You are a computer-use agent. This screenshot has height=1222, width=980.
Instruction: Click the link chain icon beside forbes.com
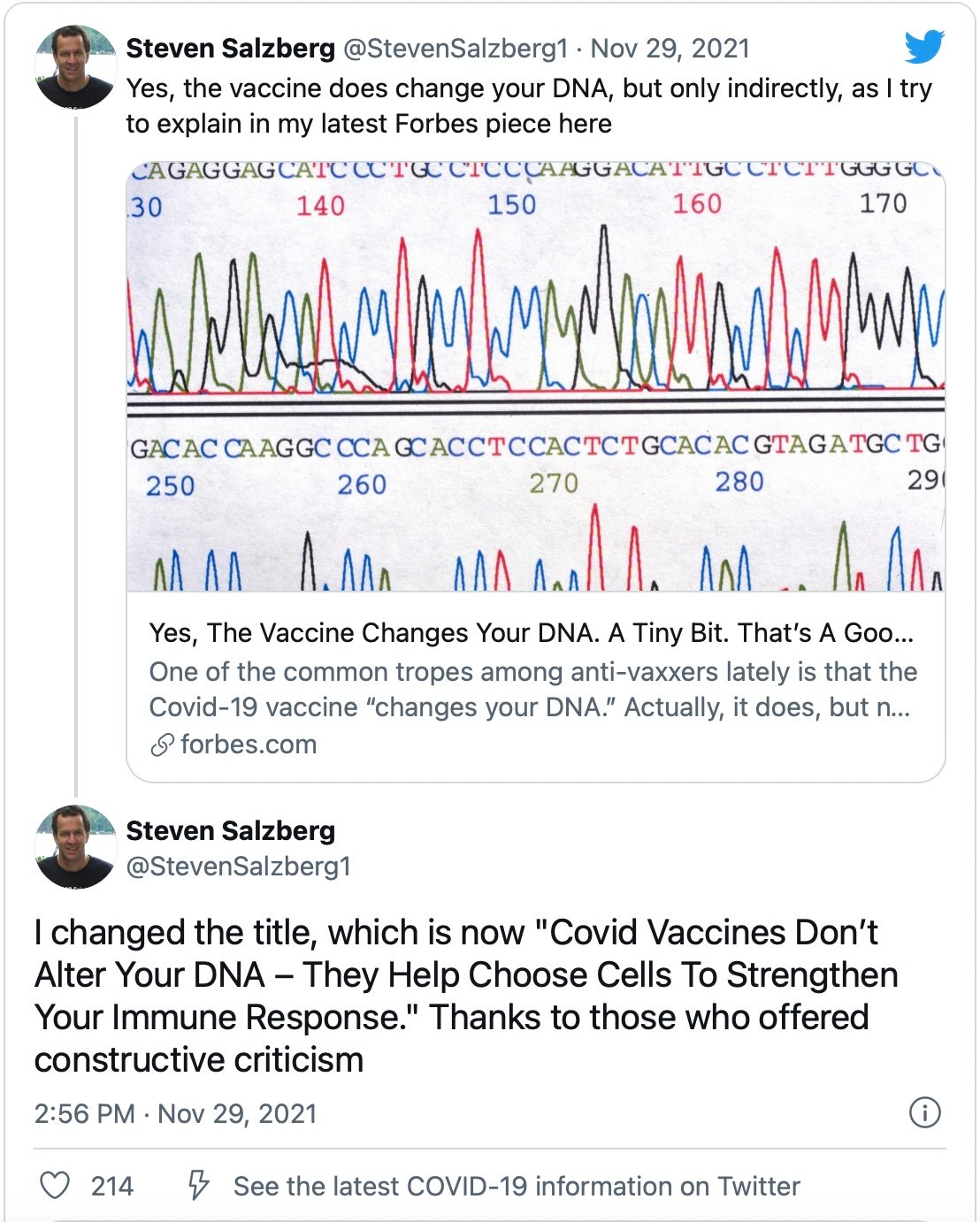[162, 745]
